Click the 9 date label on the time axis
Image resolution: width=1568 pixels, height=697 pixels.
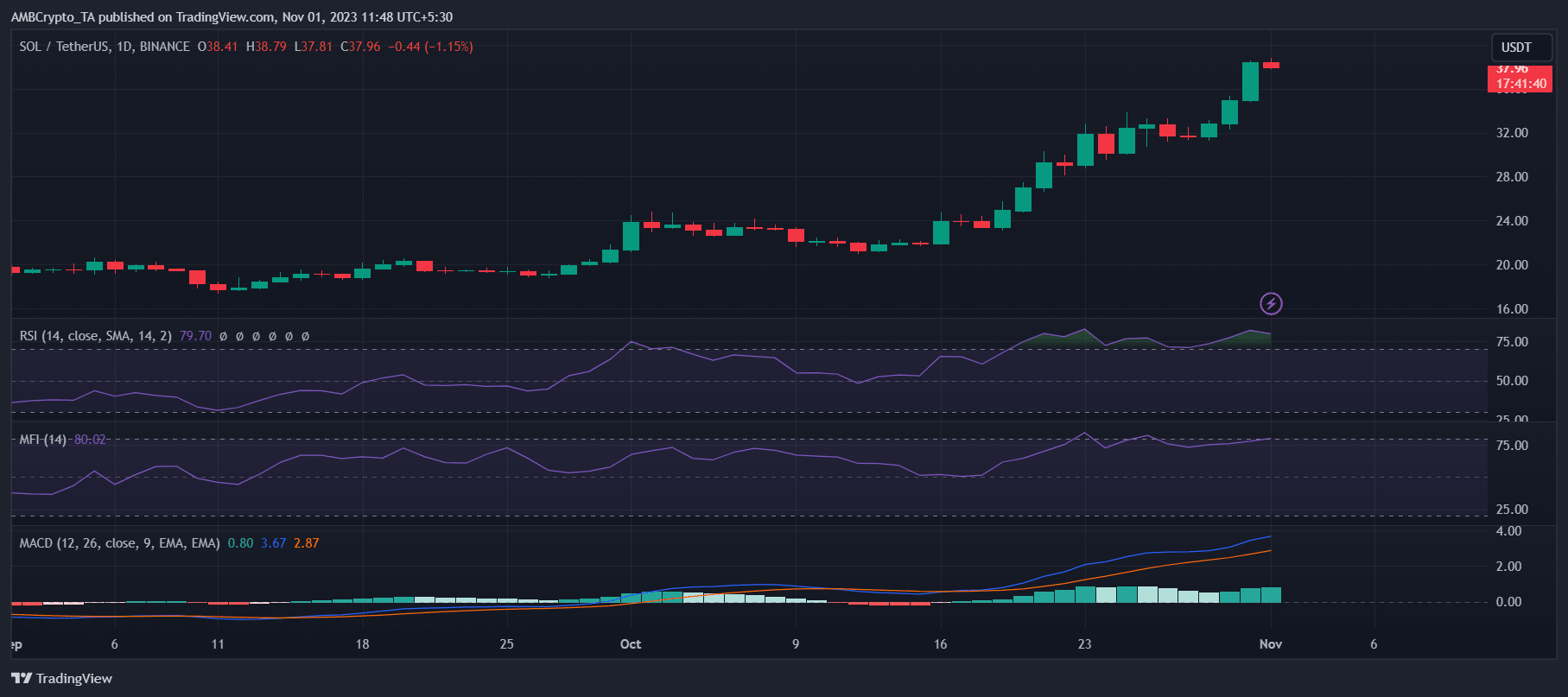point(796,644)
